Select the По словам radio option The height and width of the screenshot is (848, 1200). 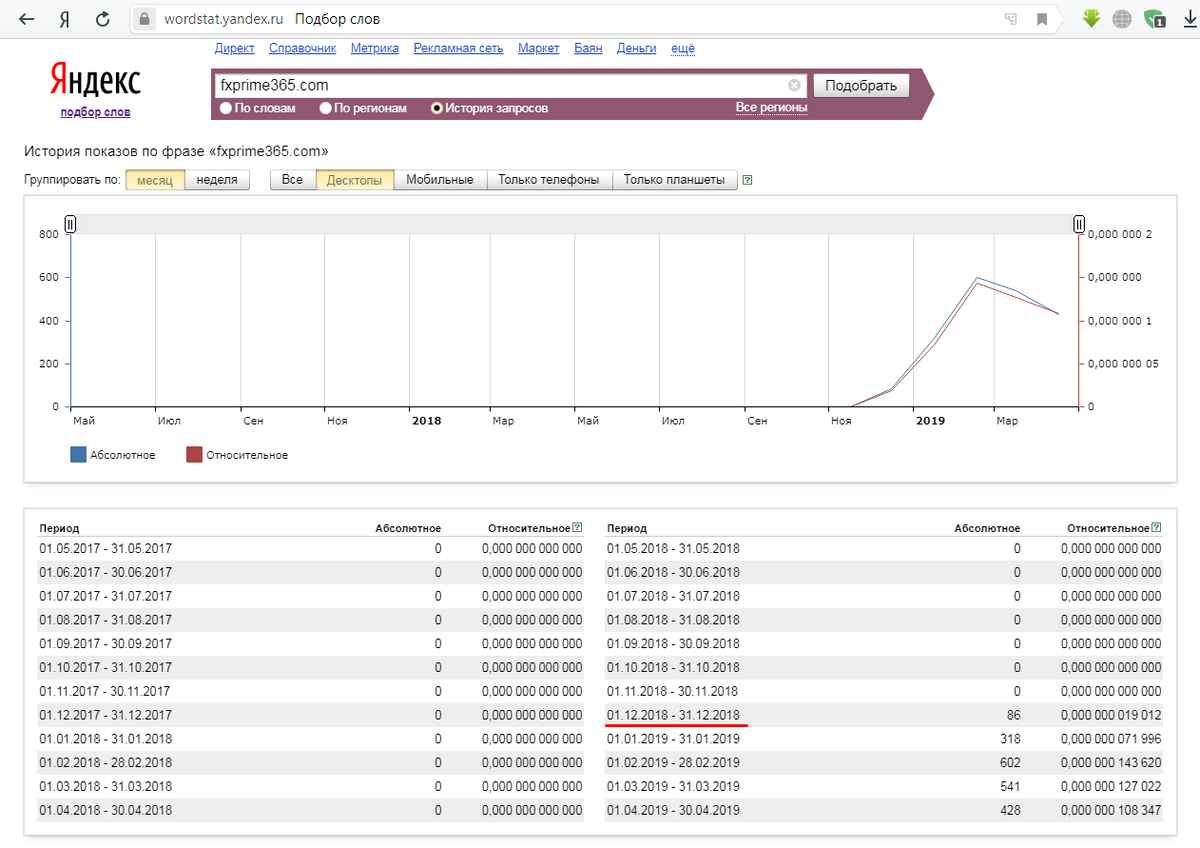pos(226,108)
